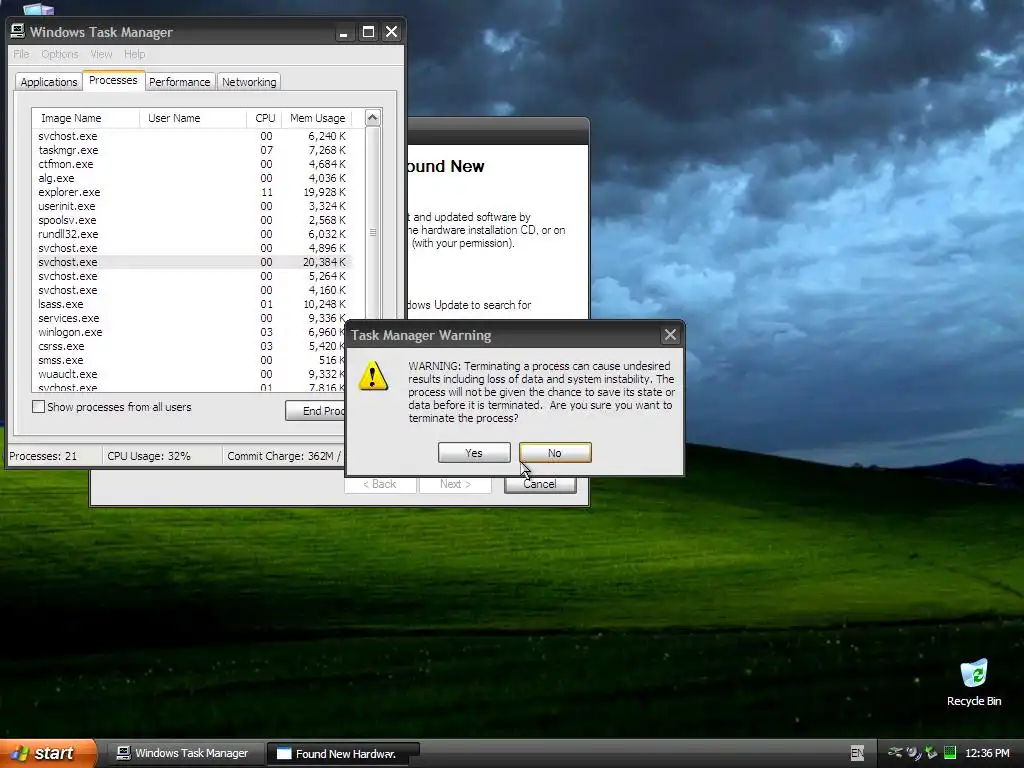Click the yellow warning triangle icon

point(374,376)
